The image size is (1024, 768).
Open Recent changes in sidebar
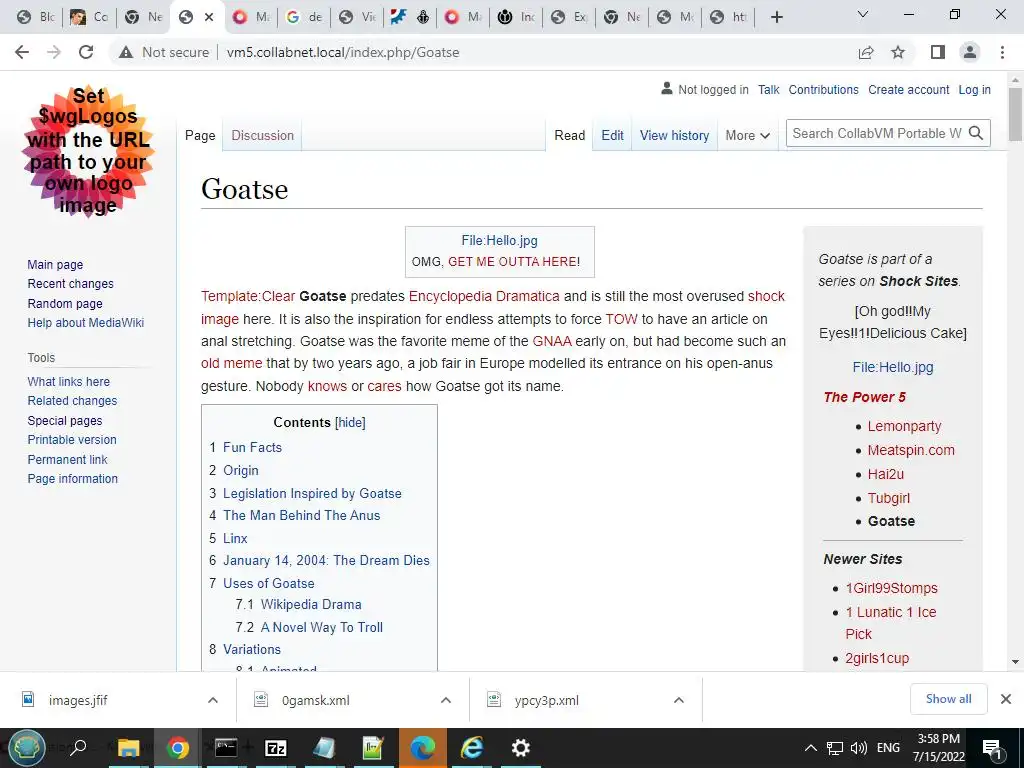tap(71, 283)
